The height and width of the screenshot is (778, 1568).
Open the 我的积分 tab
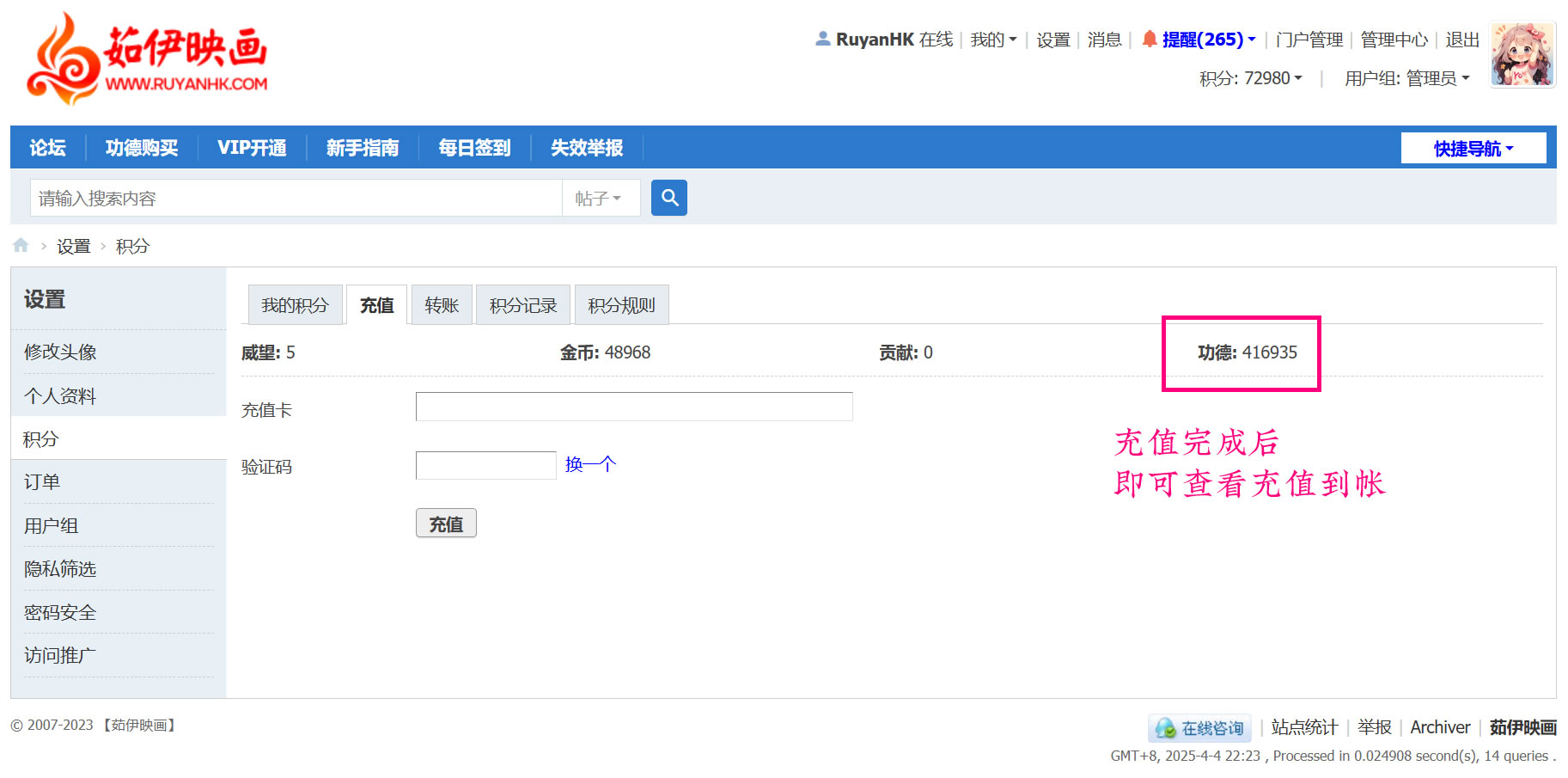click(x=295, y=305)
